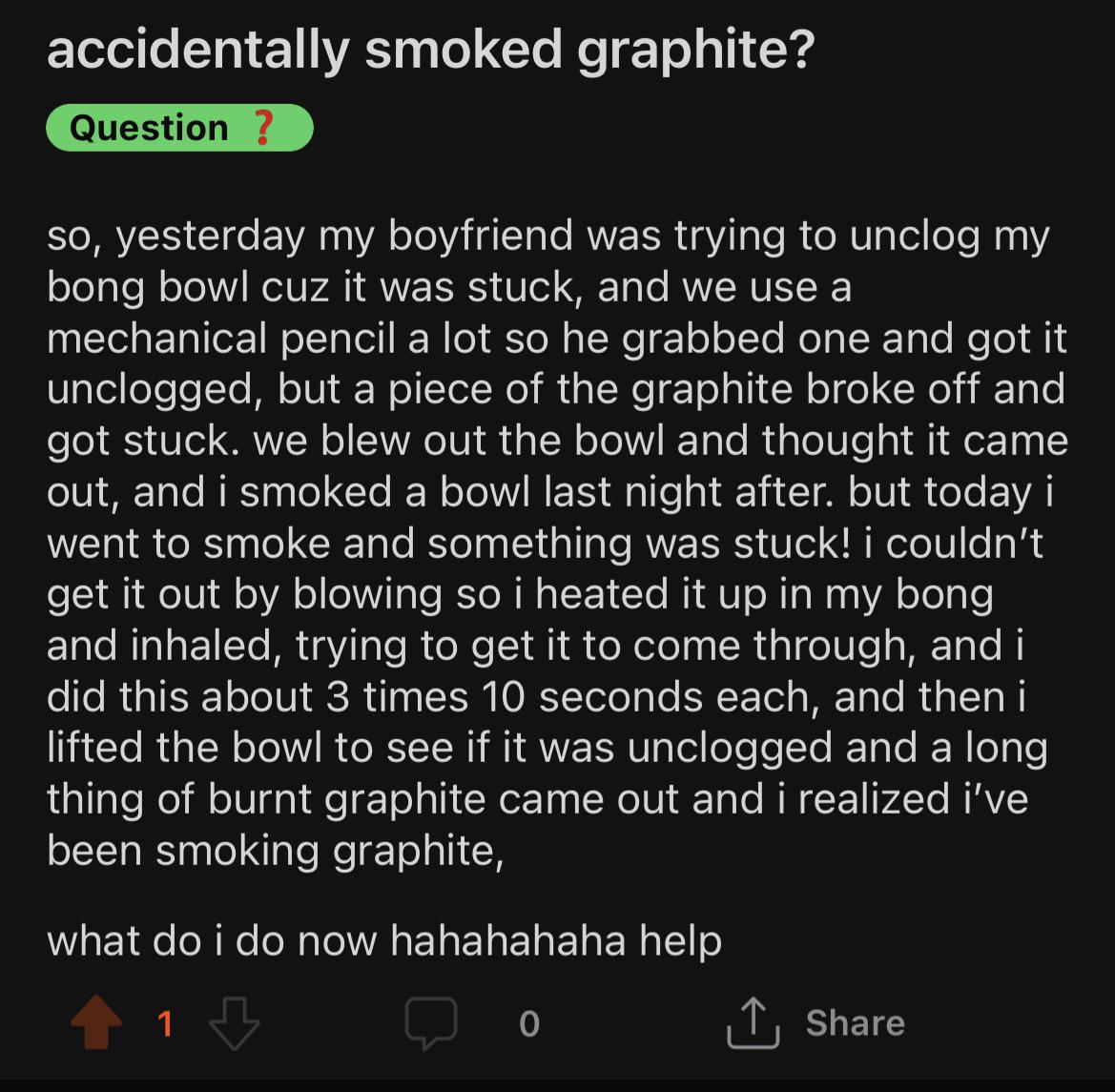Click the box-with-arrow share glyph
Viewport: 1115px width, 1092px height.
tap(755, 1021)
